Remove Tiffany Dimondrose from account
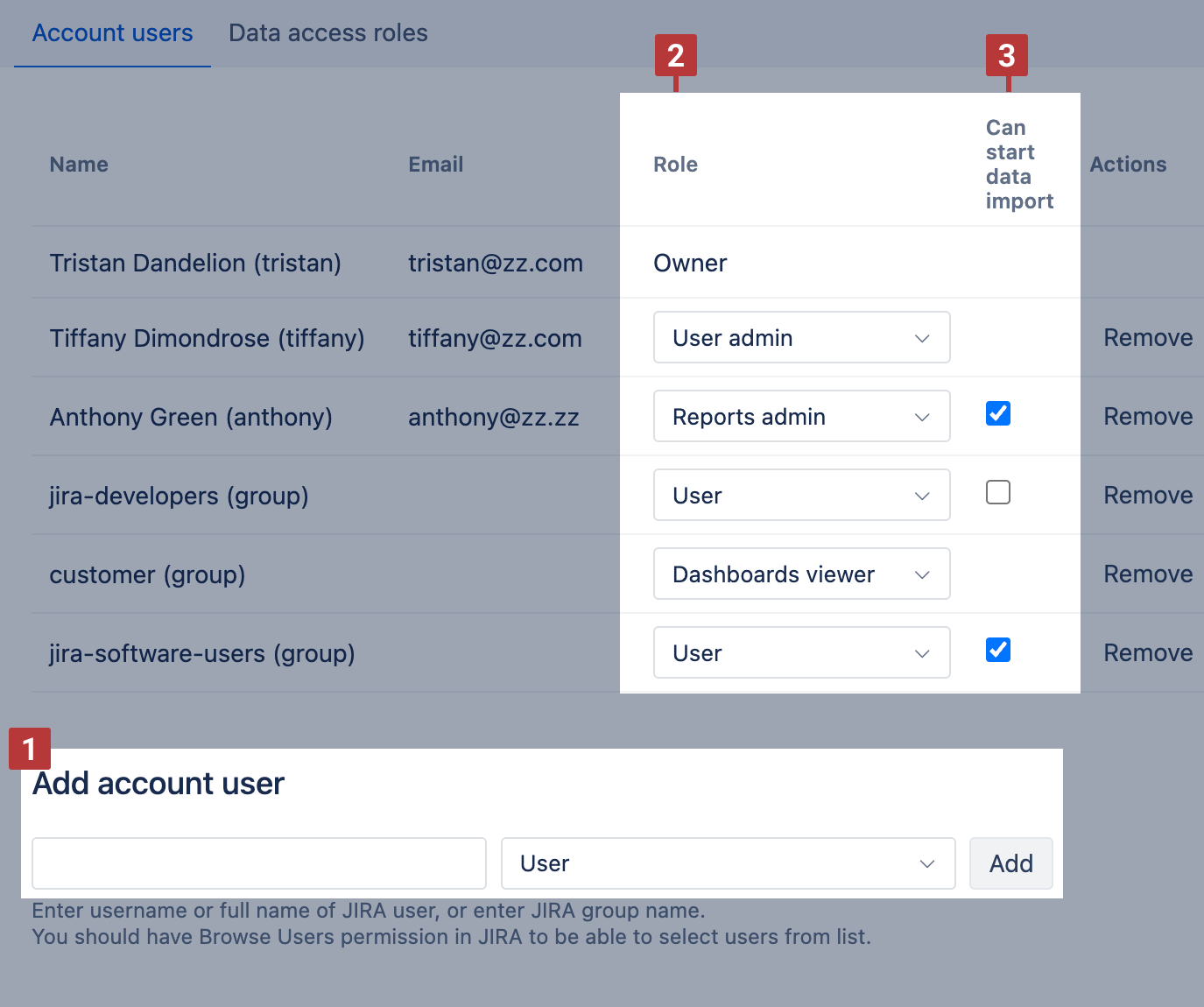1204x1007 pixels. pyautogui.click(x=1147, y=338)
